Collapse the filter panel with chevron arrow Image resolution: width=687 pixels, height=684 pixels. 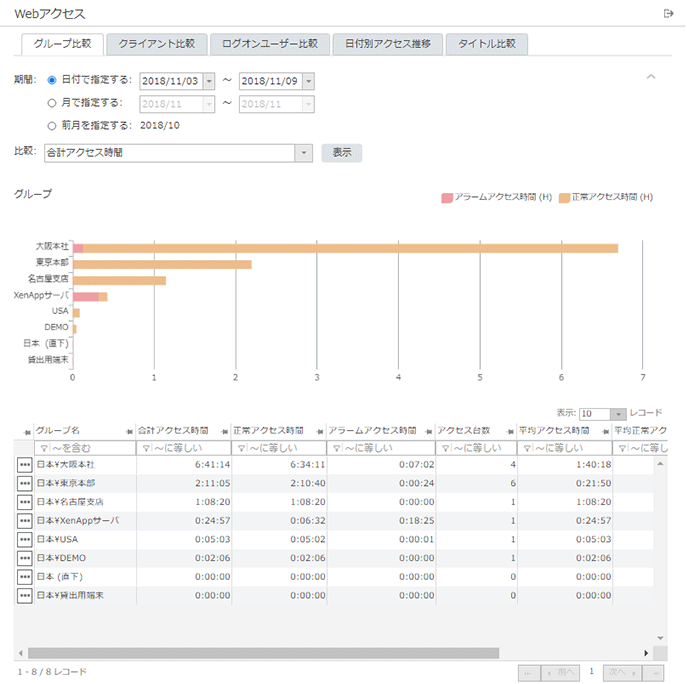[651, 77]
